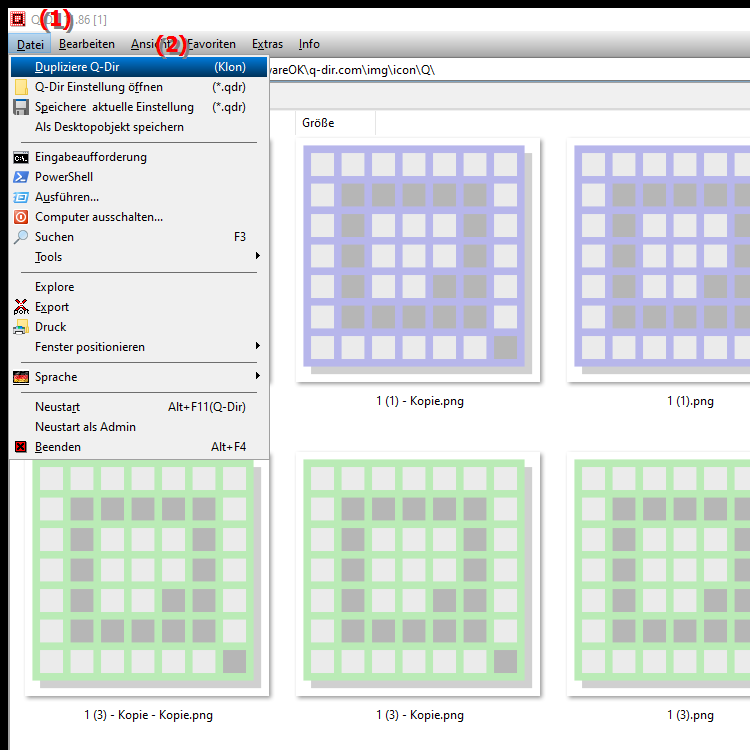Click the floppy disk icon for Speichere aktuelle Einstellung

(x=21, y=107)
